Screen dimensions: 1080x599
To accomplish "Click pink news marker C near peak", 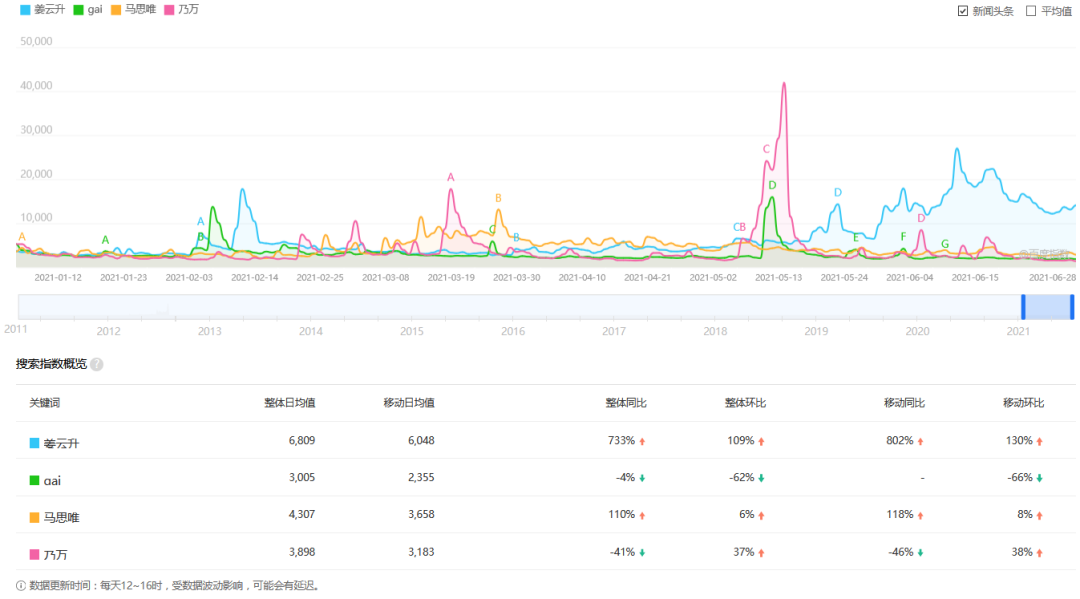I will tap(766, 149).
